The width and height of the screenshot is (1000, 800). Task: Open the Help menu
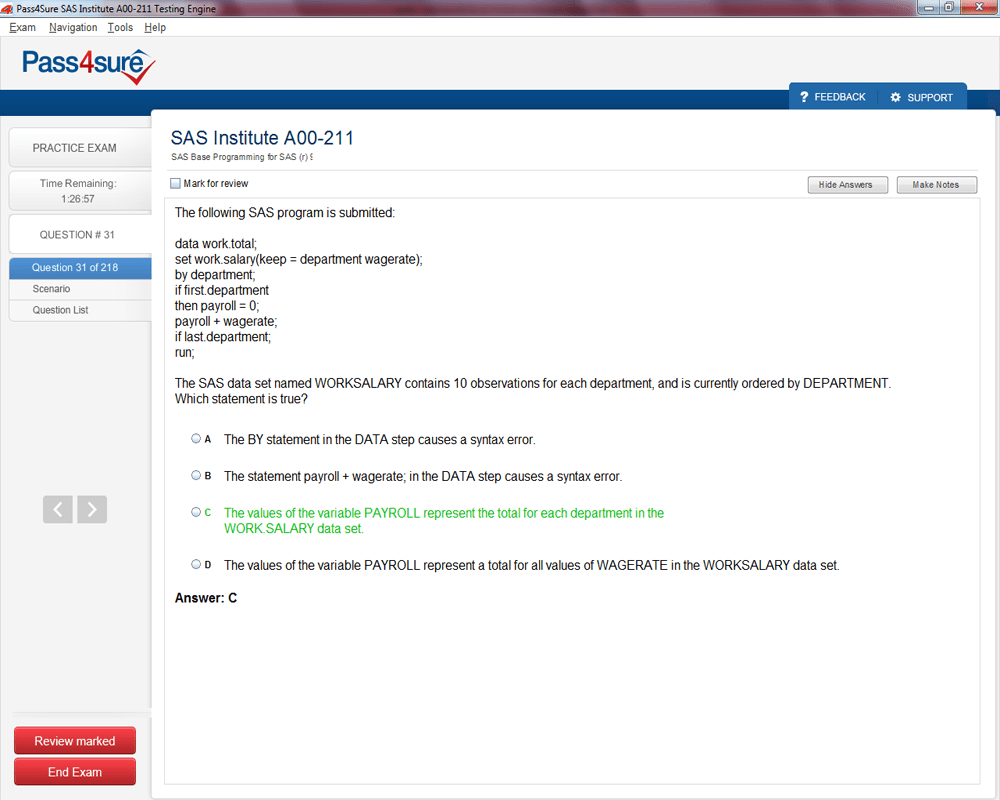[155, 28]
